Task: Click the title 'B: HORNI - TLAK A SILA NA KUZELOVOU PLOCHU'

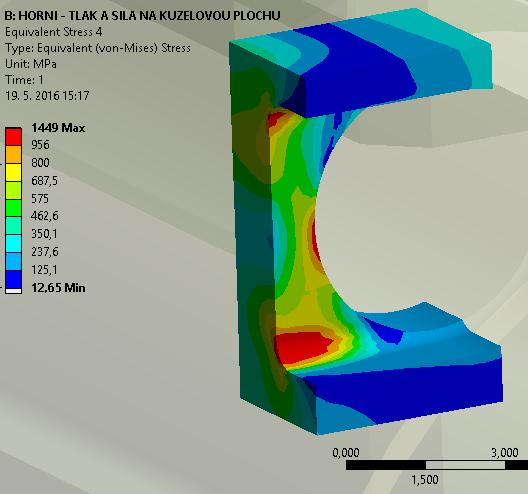Action: pos(142,16)
